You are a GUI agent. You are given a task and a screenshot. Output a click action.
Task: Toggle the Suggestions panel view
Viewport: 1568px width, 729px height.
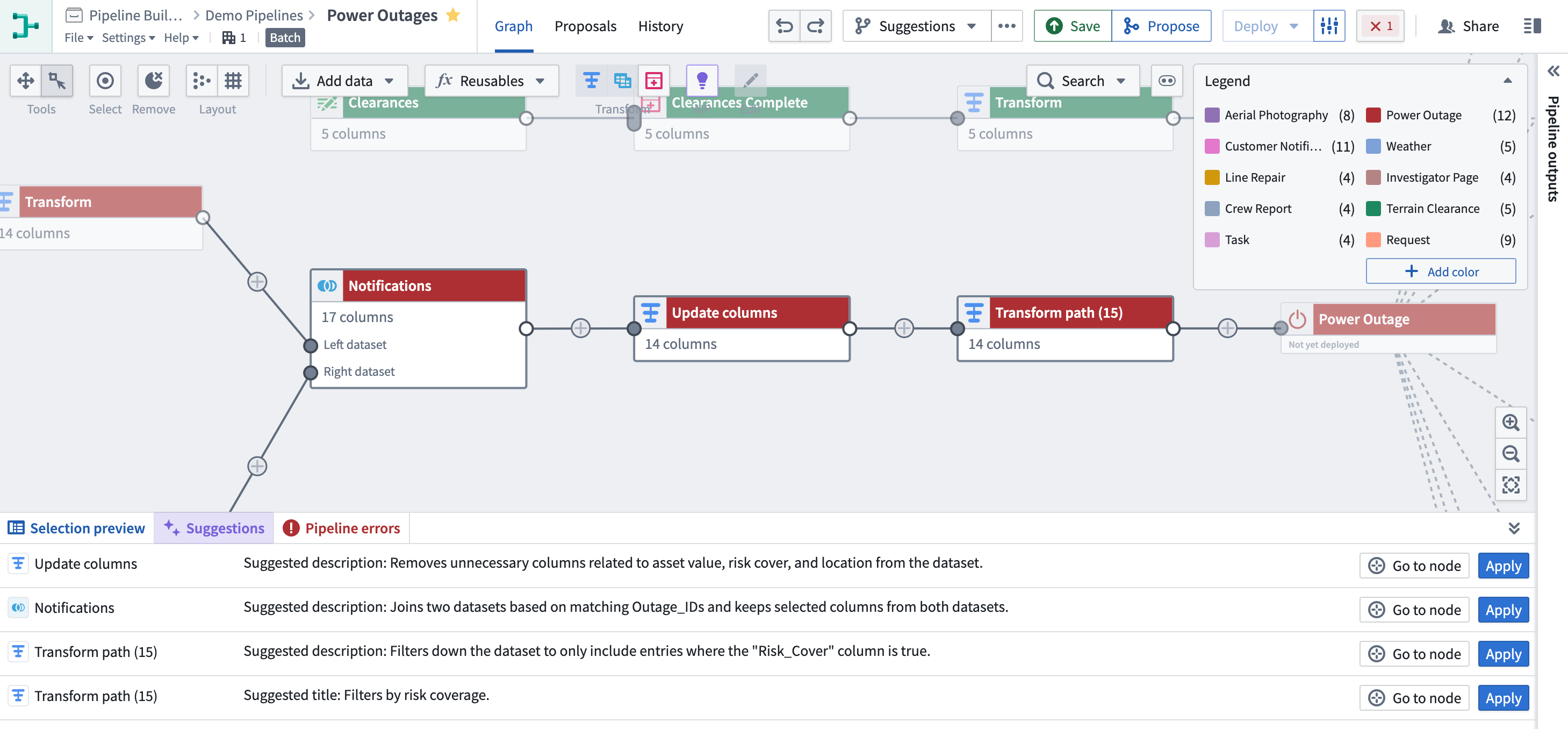[x=213, y=527]
